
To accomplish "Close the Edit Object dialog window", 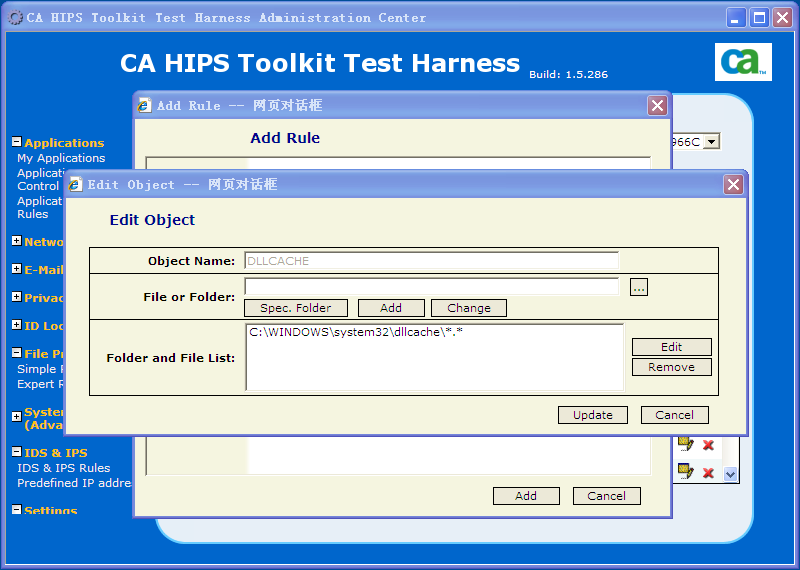I will point(733,185).
